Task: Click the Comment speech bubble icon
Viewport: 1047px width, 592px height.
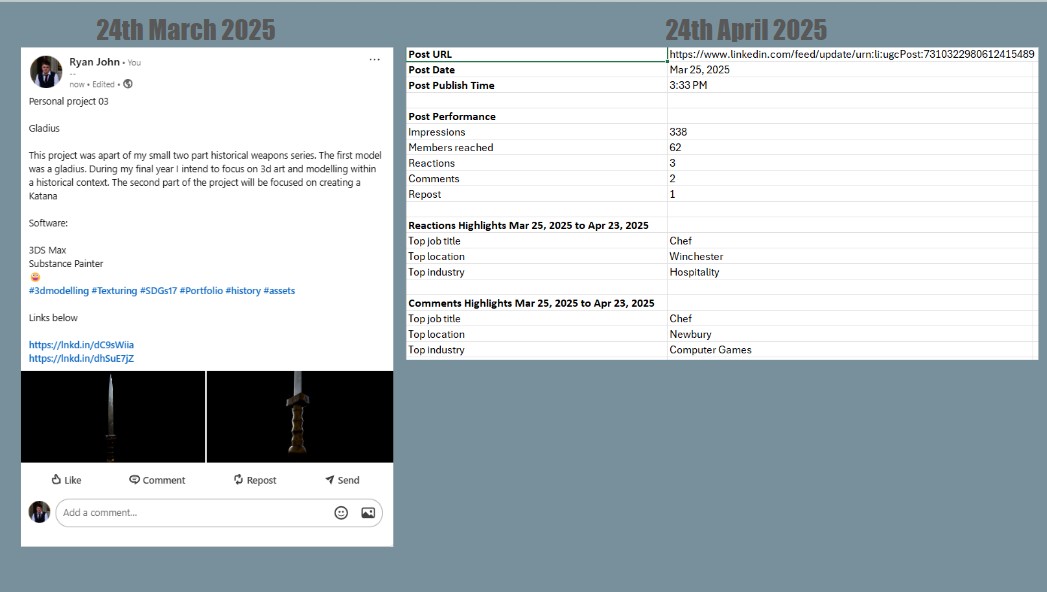Action: tap(134, 479)
